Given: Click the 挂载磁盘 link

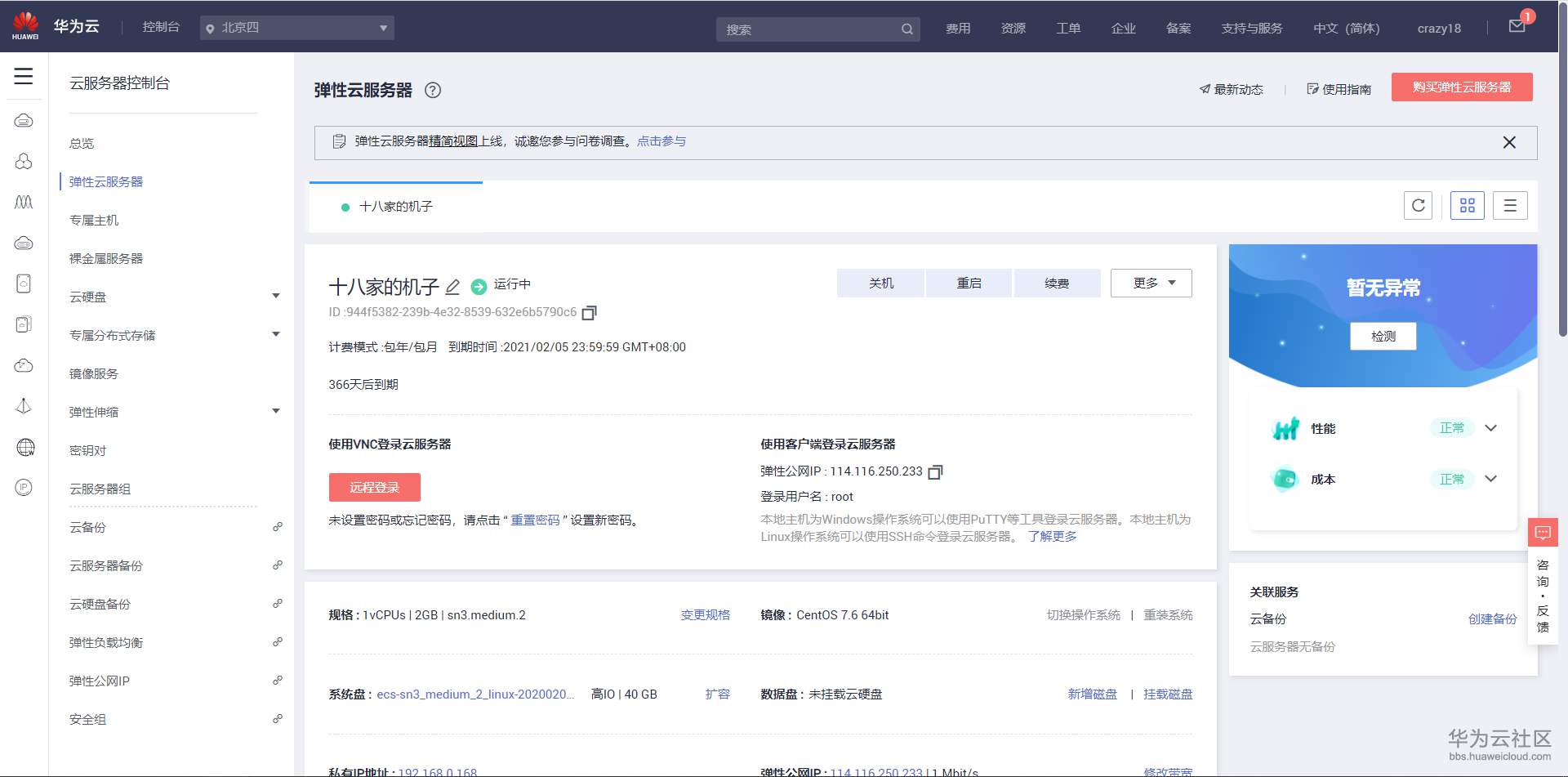Looking at the screenshot, I should (x=1168, y=694).
